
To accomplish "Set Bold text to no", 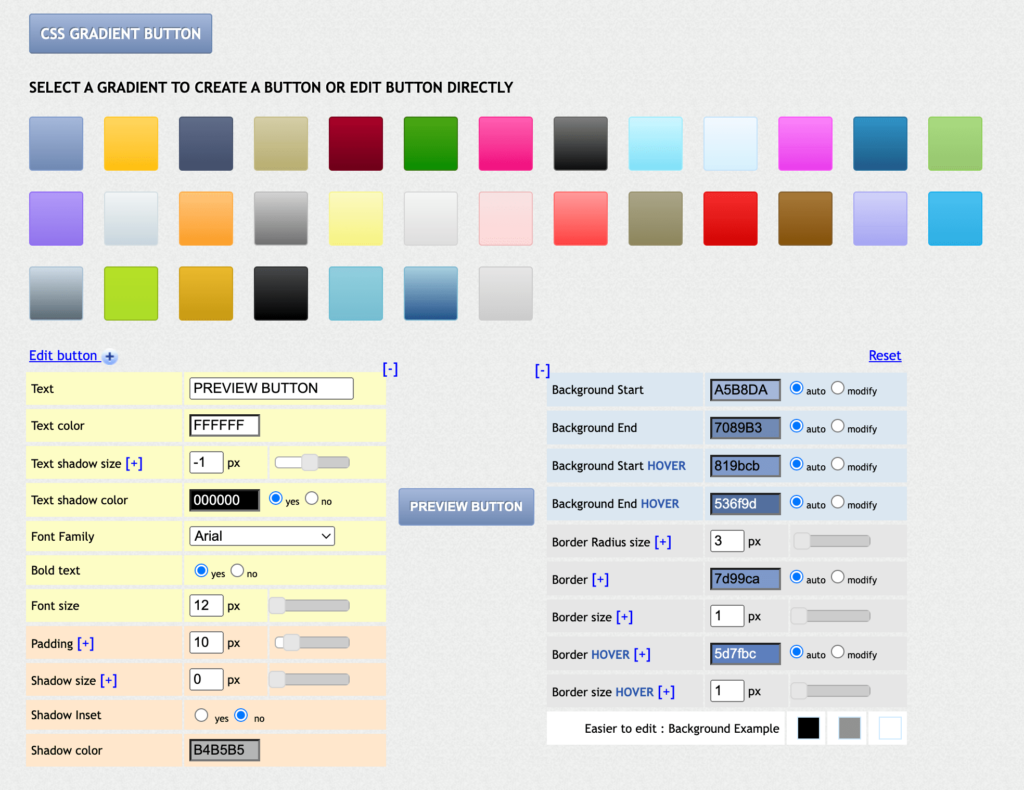I will [237, 571].
